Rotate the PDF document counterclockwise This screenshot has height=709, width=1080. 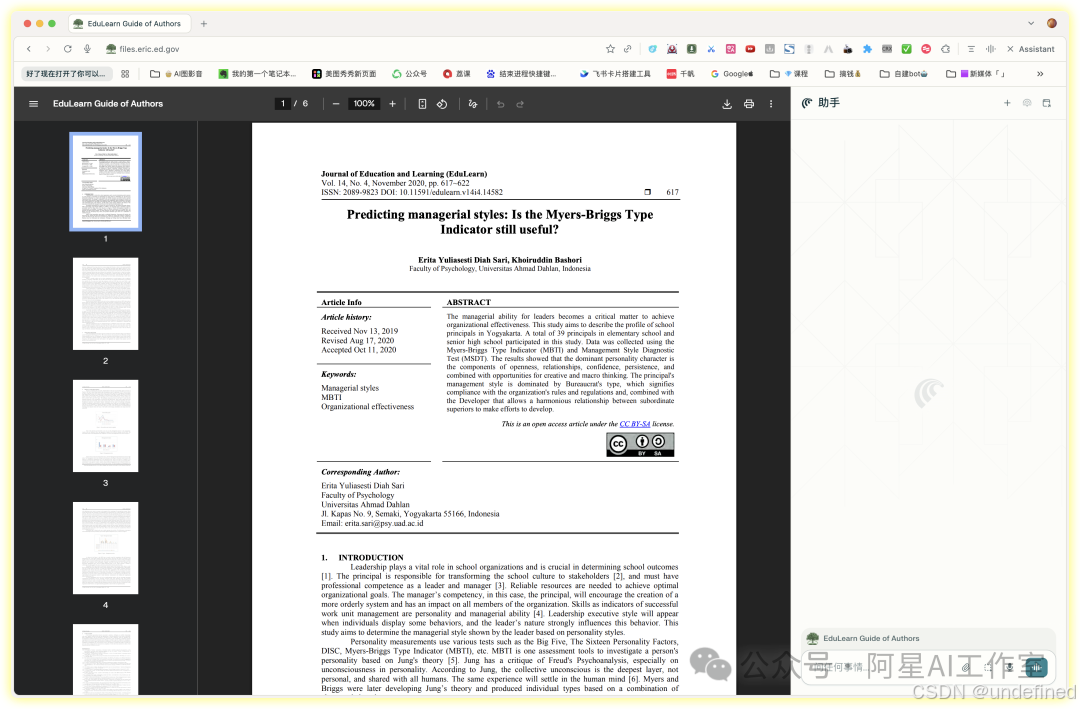click(x=442, y=104)
